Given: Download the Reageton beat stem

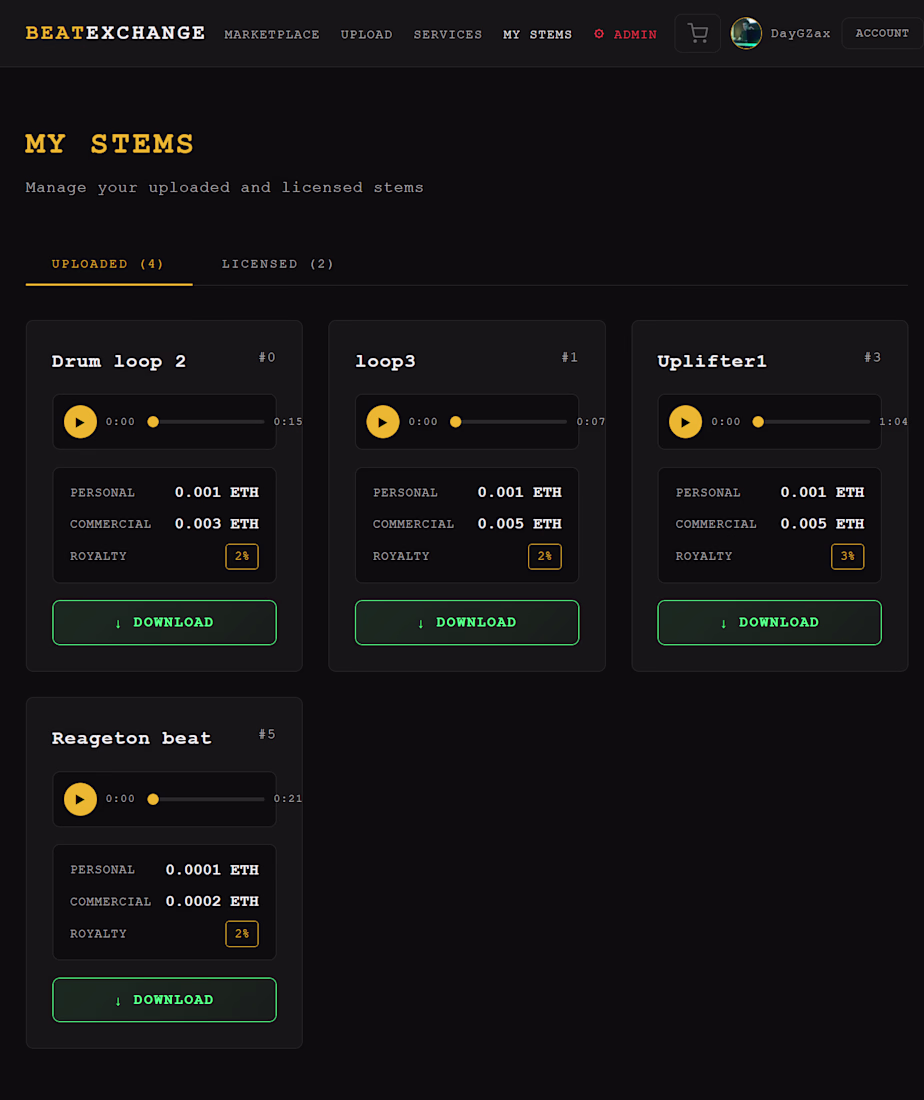Looking at the screenshot, I should point(164,999).
